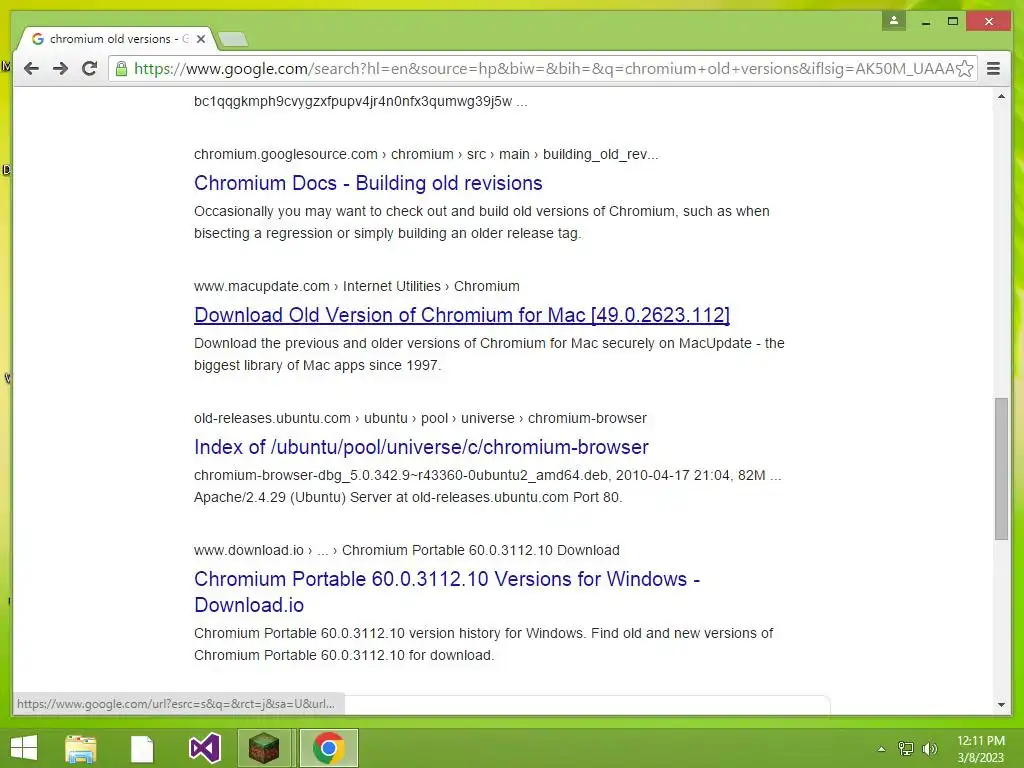Go forward with the arrow button
This screenshot has height=768, width=1024.
tap(60, 69)
